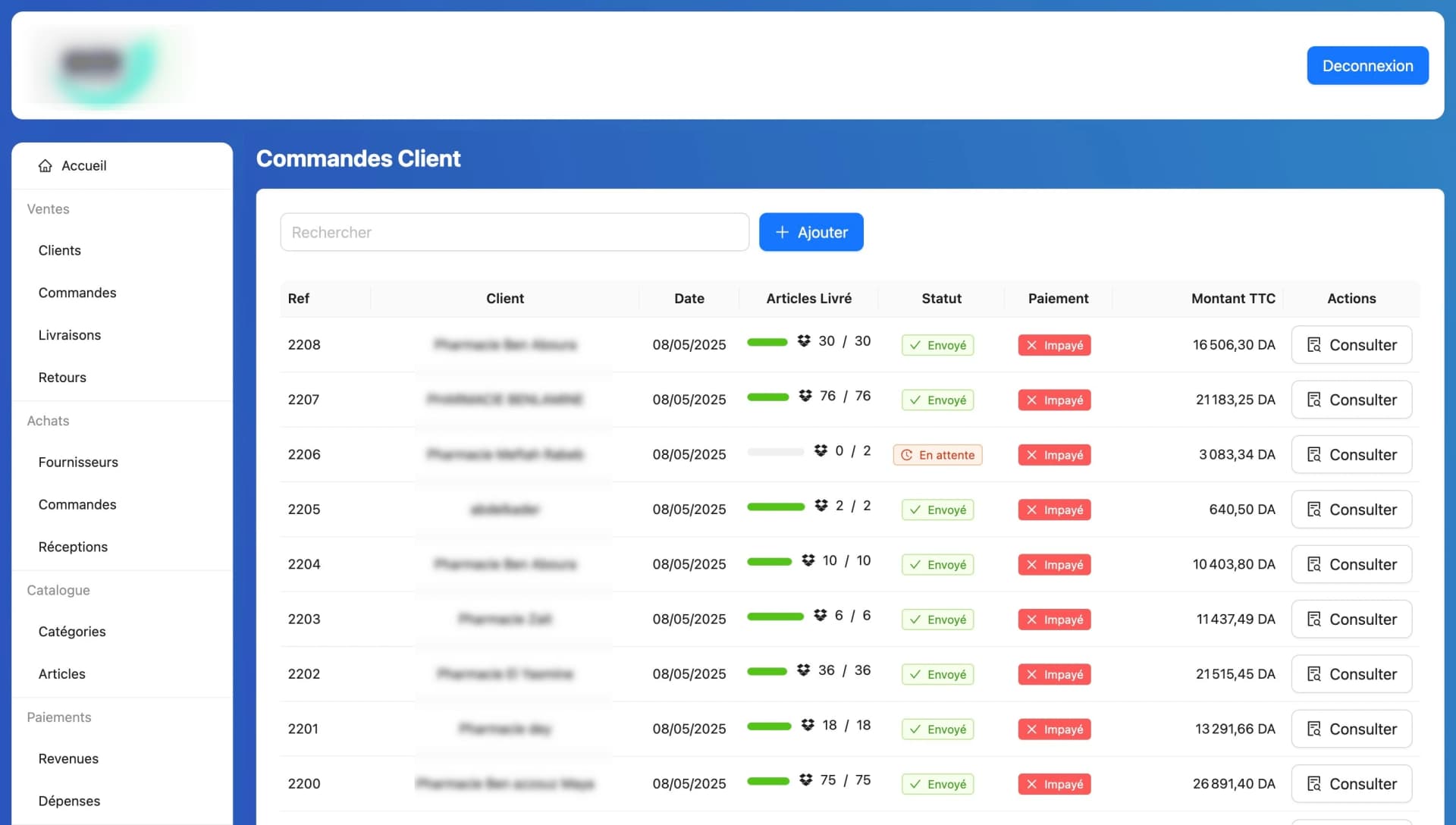Click the X icon on Impayé badge for order 2207
Image resolution: width=1456 pixels, height=825 pixels.
pos(1031,400)
